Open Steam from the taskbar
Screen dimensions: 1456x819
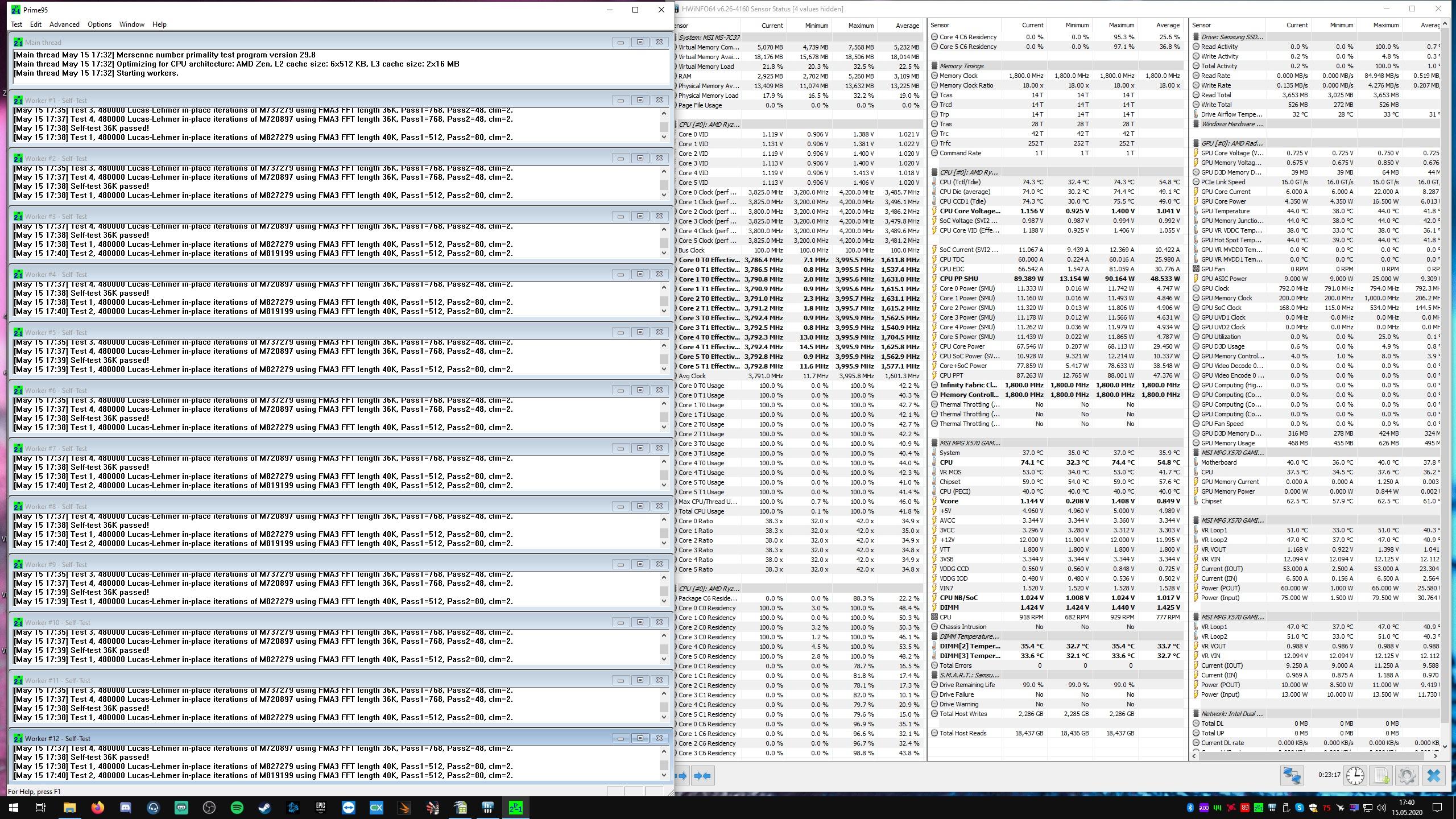click(265, 808)
